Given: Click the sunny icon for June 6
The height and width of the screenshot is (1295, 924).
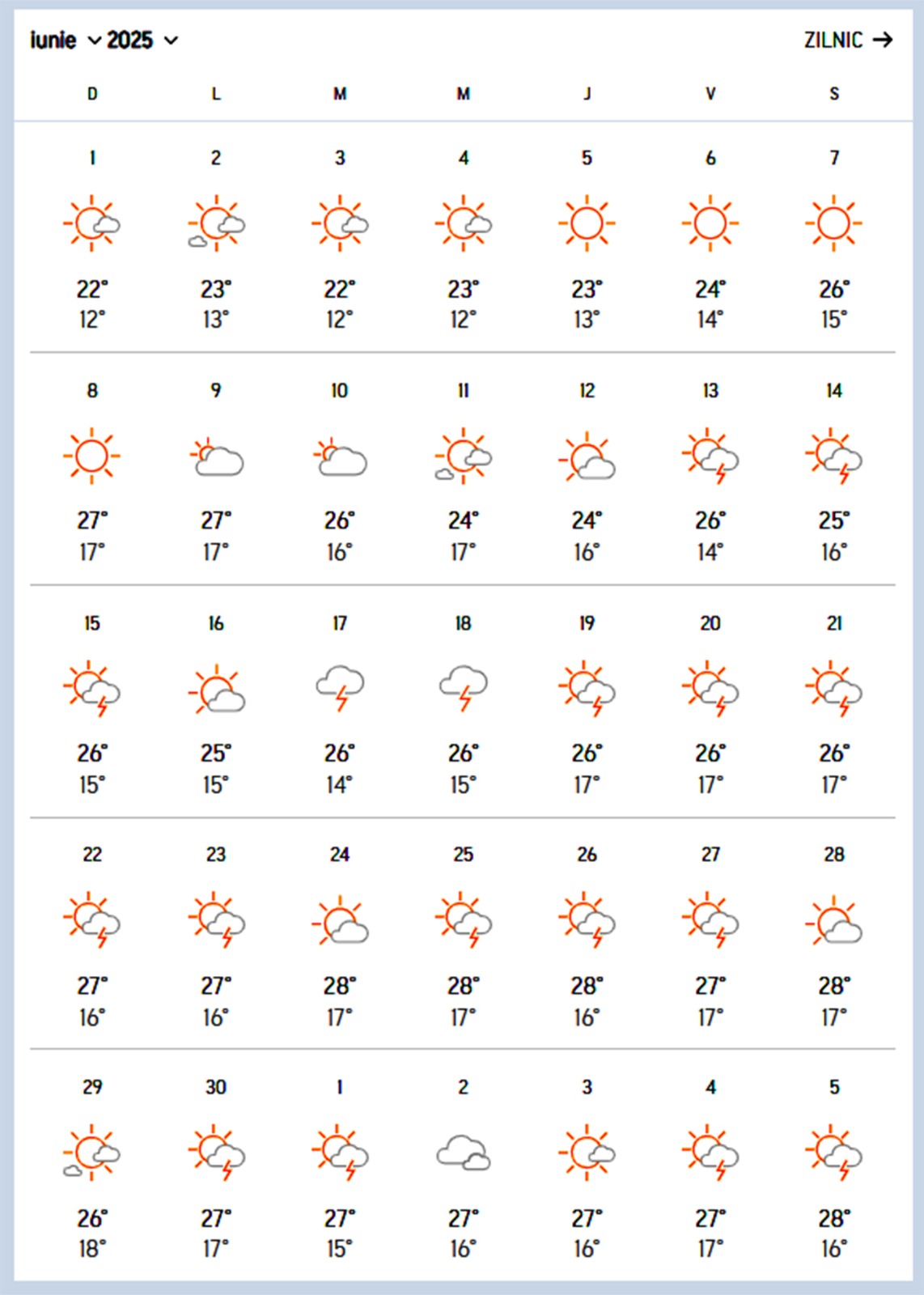Looking at the screenshot, I should [710, 223].
